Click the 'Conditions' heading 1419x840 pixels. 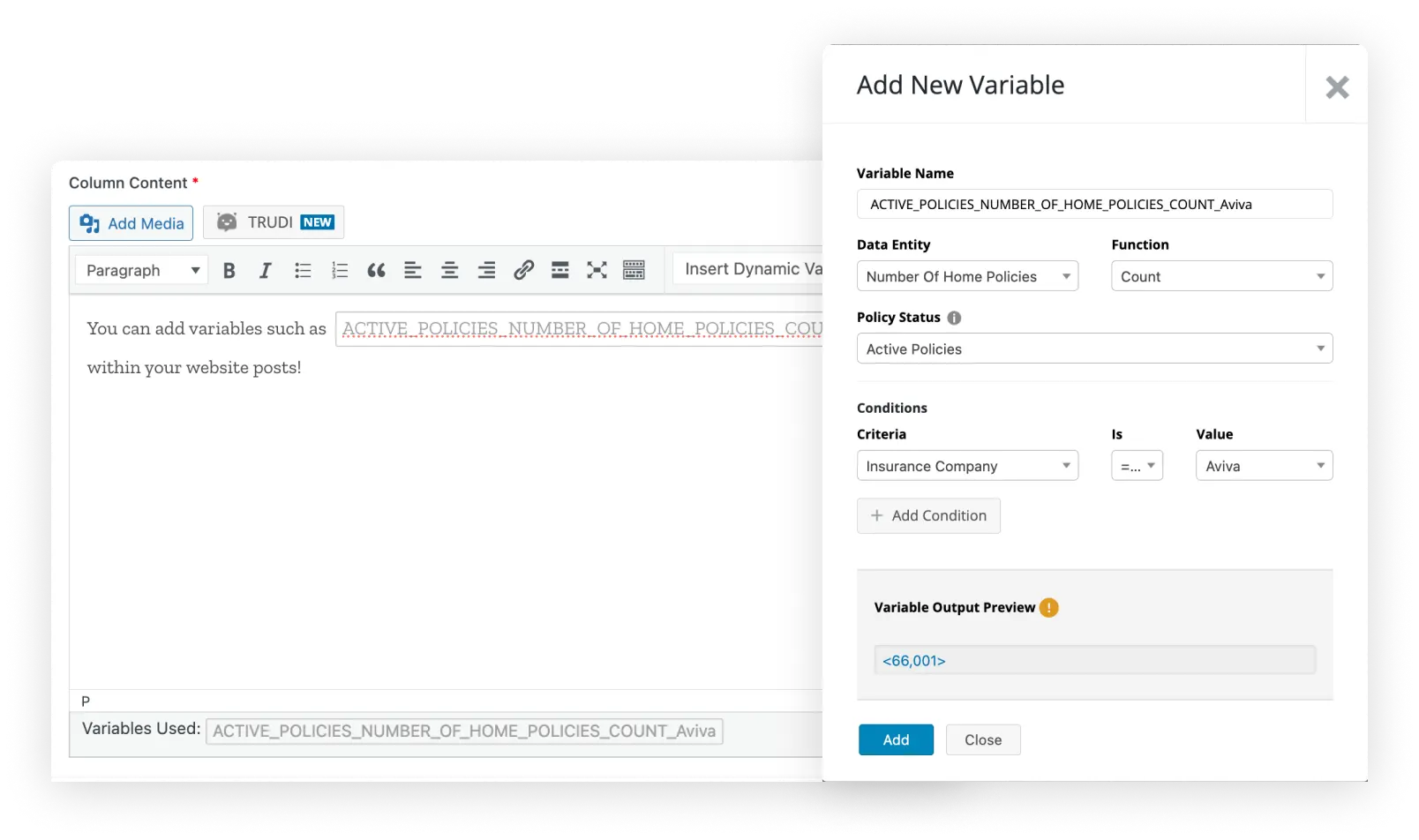coord(891,408)
